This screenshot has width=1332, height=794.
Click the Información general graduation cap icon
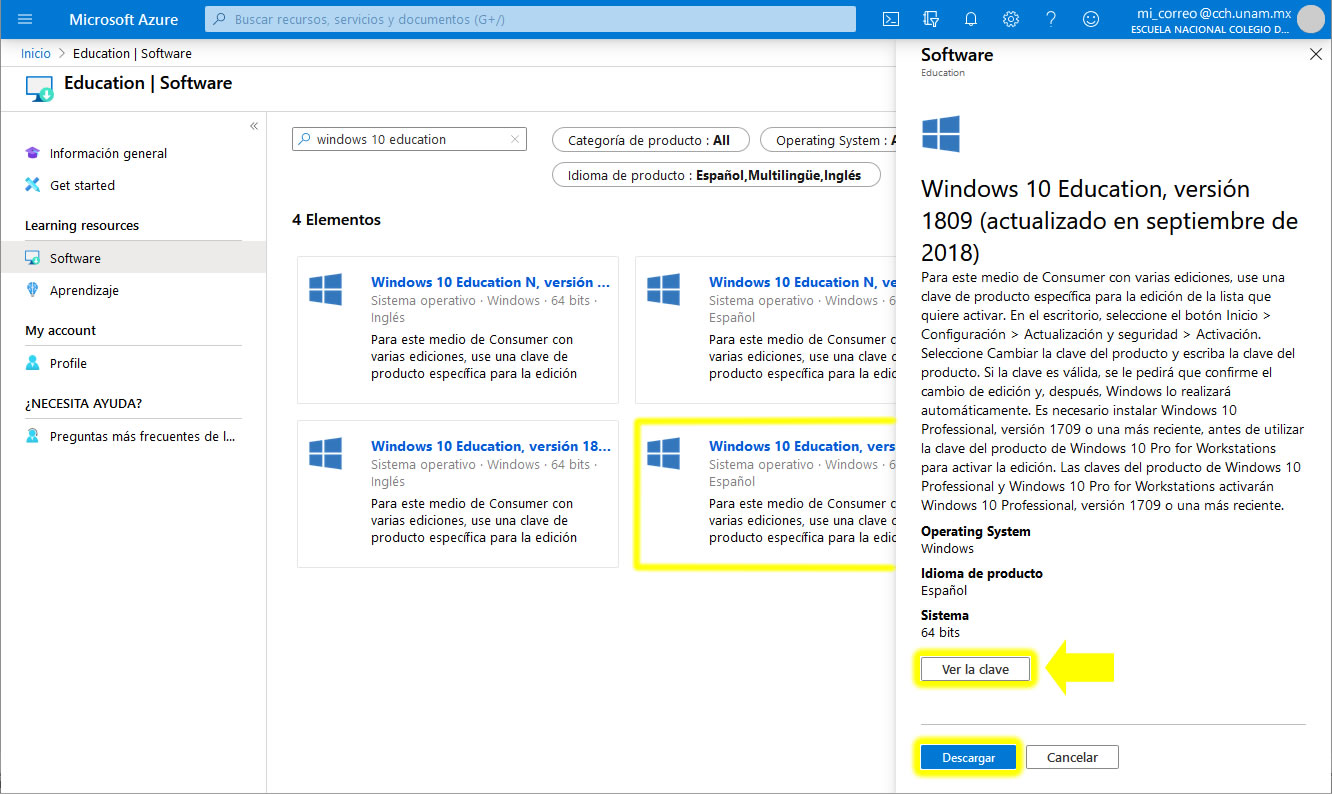(x=32, y=153)
